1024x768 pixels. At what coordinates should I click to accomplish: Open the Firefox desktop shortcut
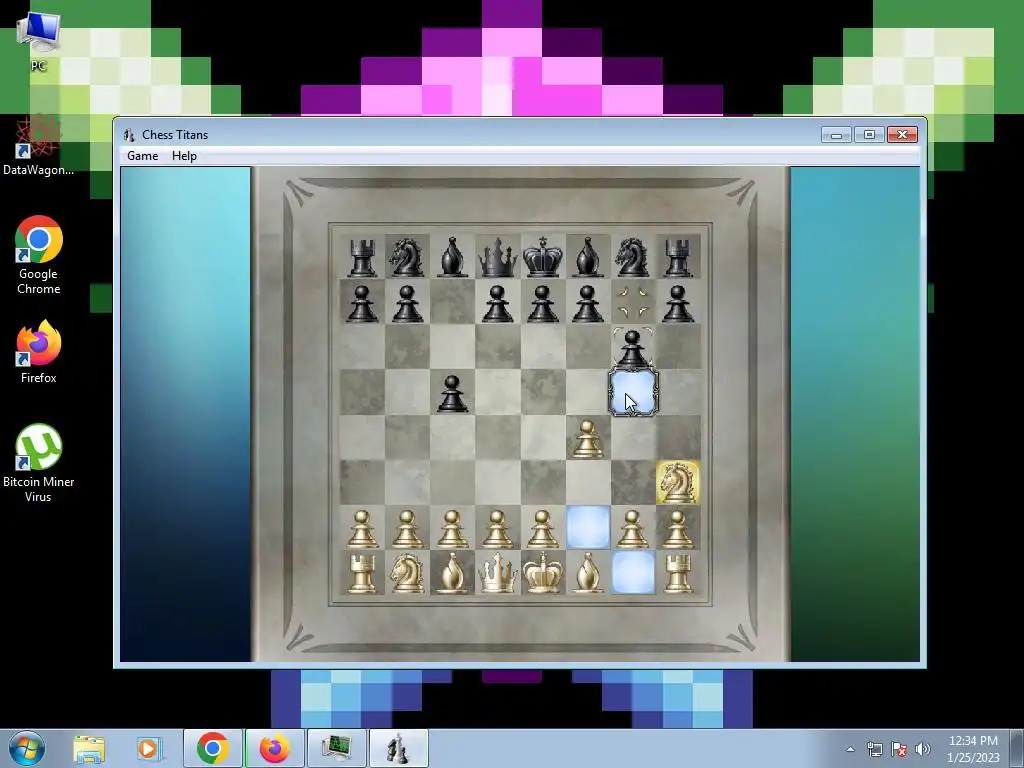click(x=39, y=352)
